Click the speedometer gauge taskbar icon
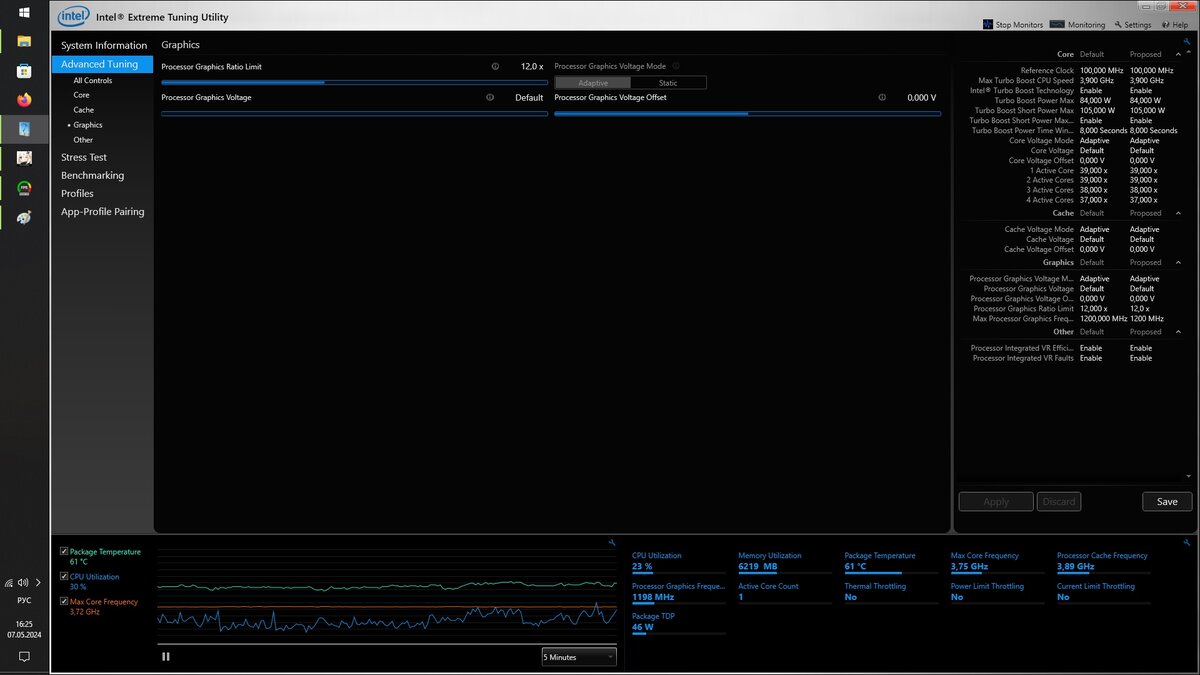 click(x=24, y=187)
